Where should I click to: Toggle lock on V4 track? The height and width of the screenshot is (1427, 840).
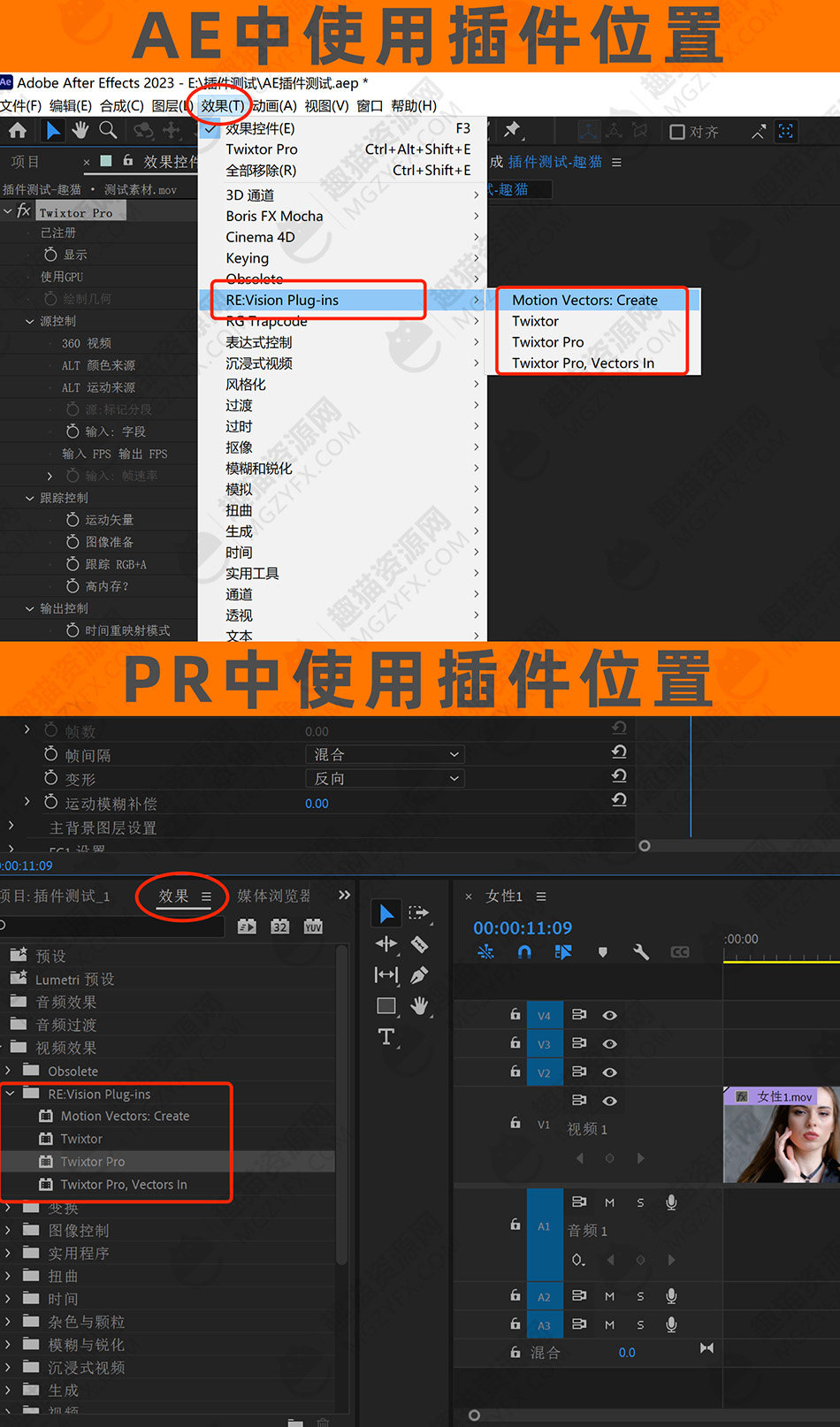[x=515, y=1015]
